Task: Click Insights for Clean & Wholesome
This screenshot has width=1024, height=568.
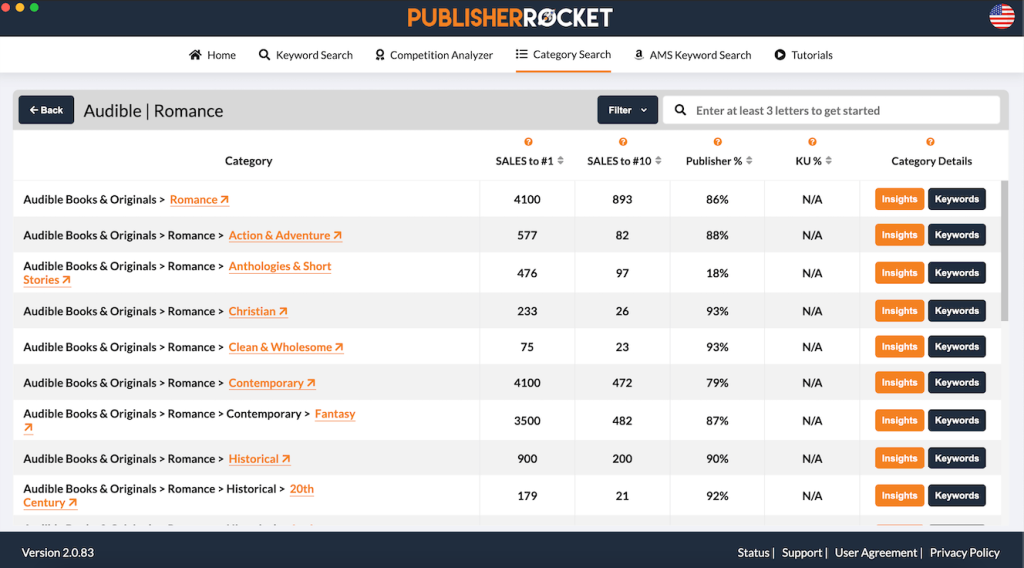Action: 899,347
